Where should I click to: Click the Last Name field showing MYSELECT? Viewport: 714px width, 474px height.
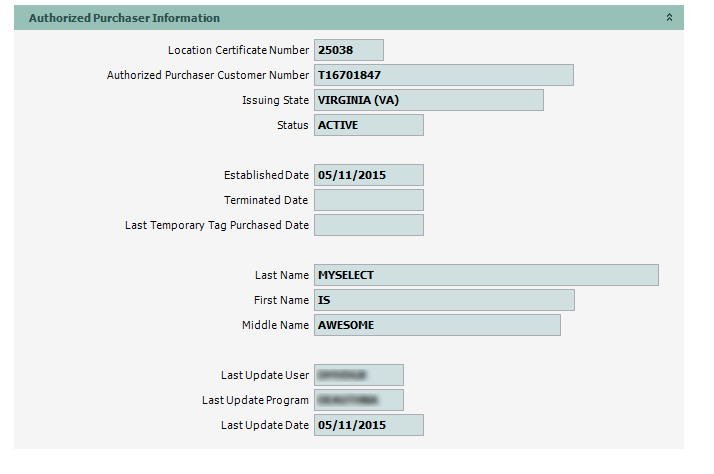pos(486,275)
